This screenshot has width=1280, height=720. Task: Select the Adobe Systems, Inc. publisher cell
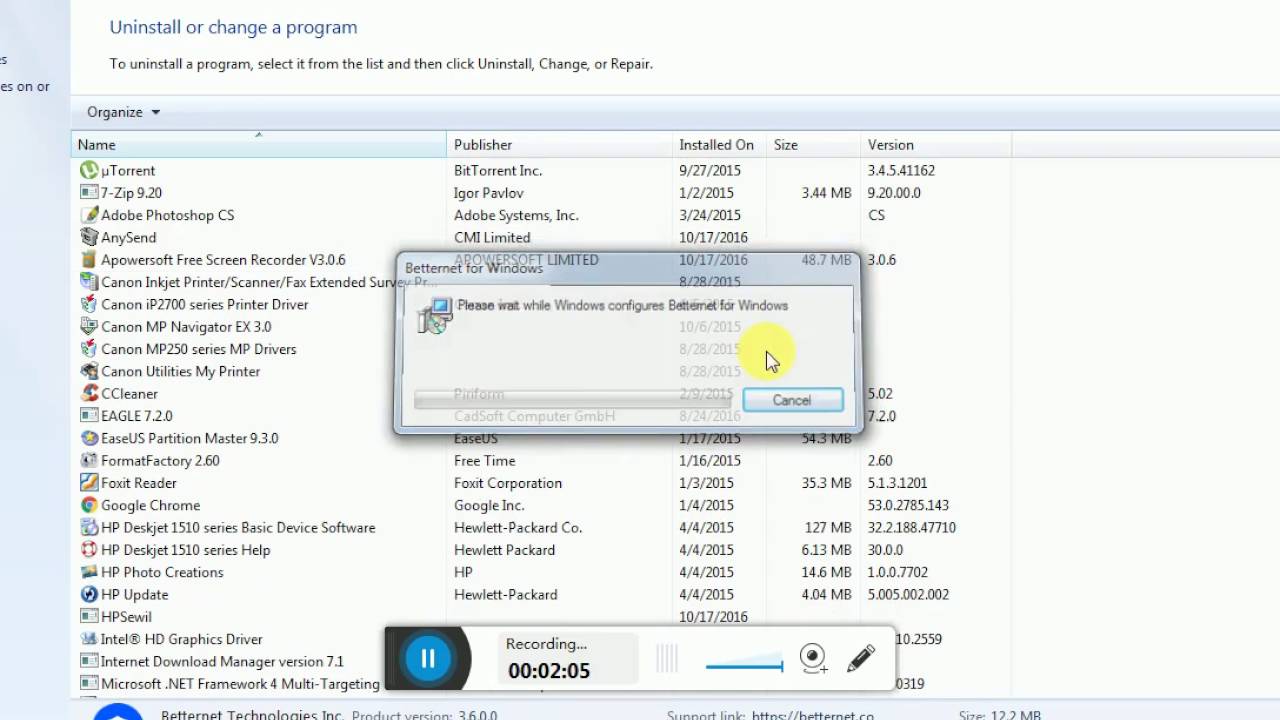coord(516,215)
